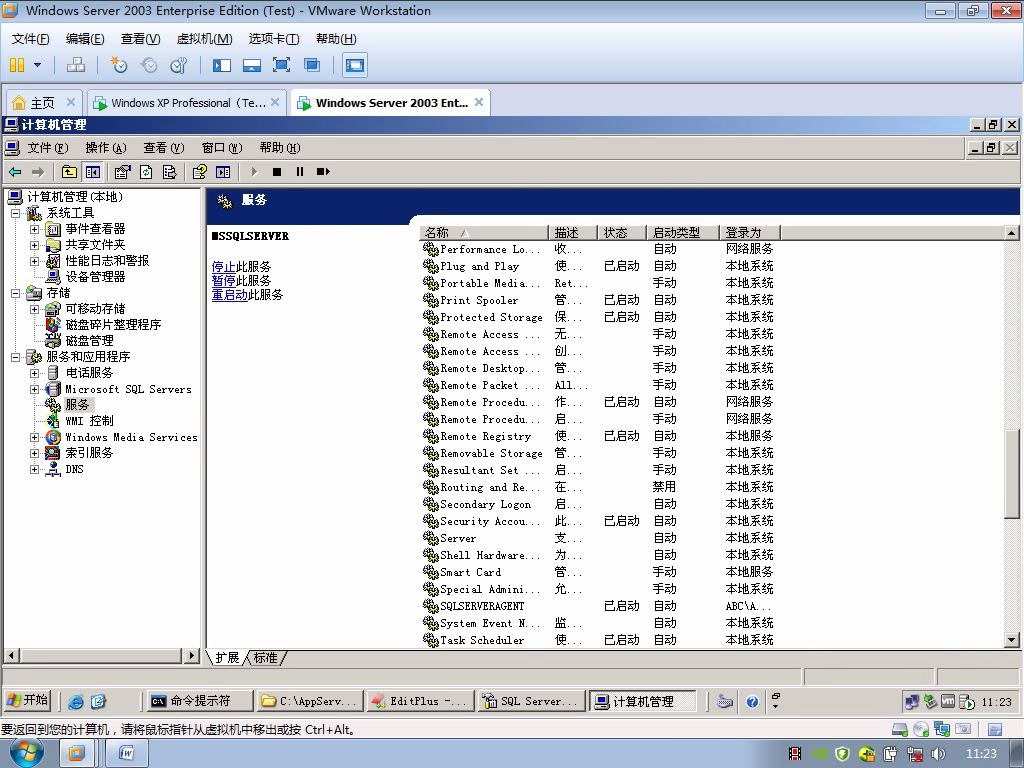Click the 重启动 service link
1024x768 pixels.
pyautogui.click(x=229, y=295)
